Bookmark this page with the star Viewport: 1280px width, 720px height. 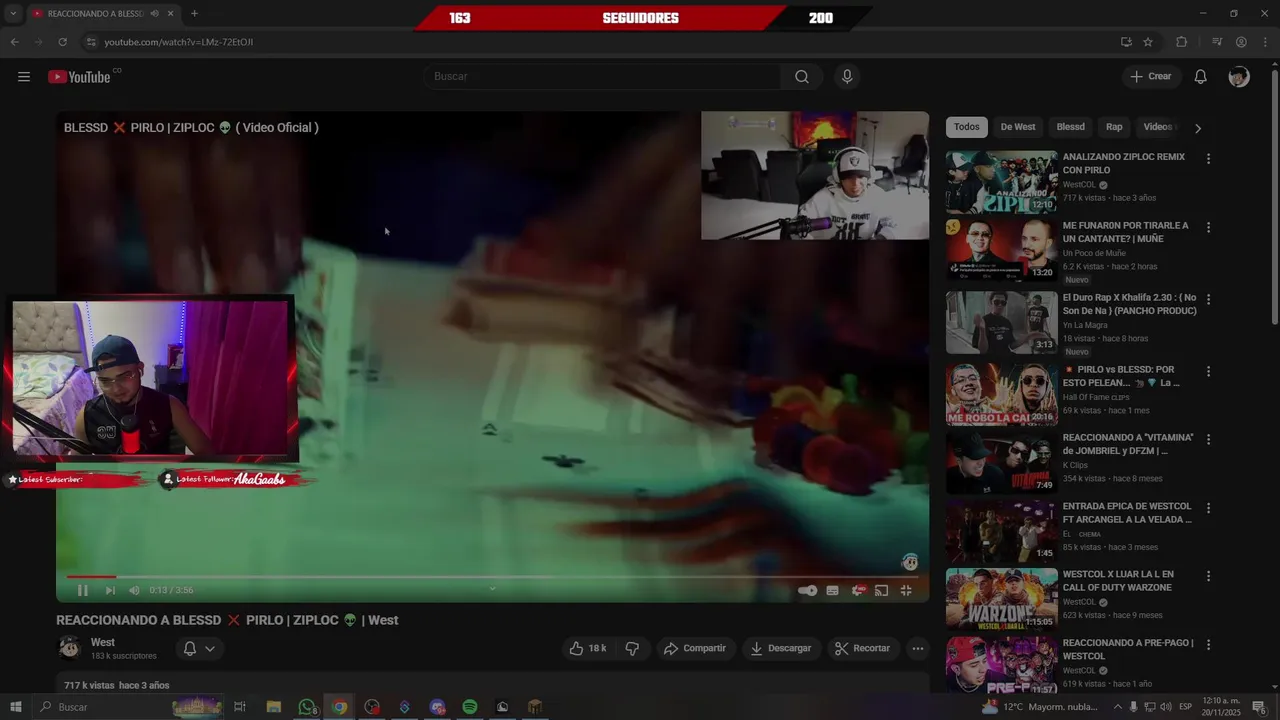pyautogui.click(x=1148, y=42)
